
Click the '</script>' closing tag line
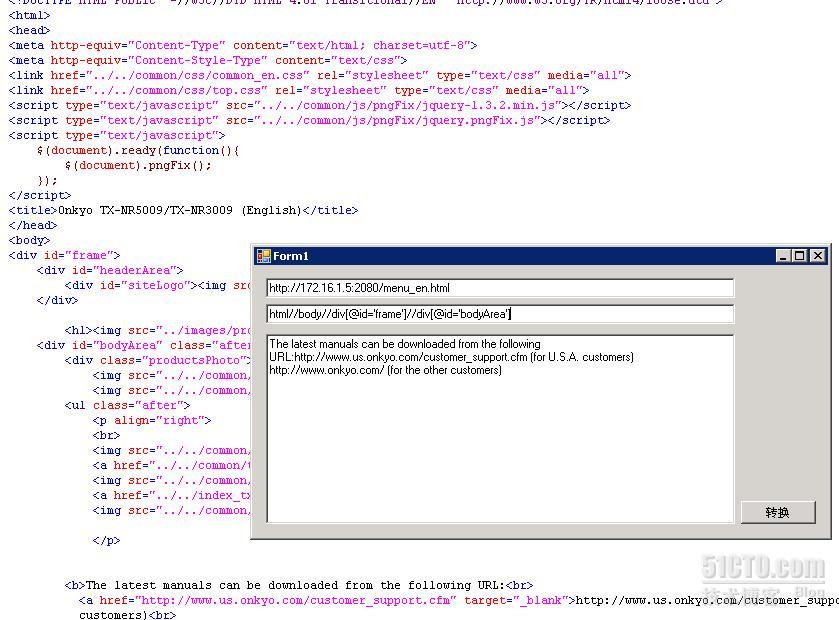40,195
